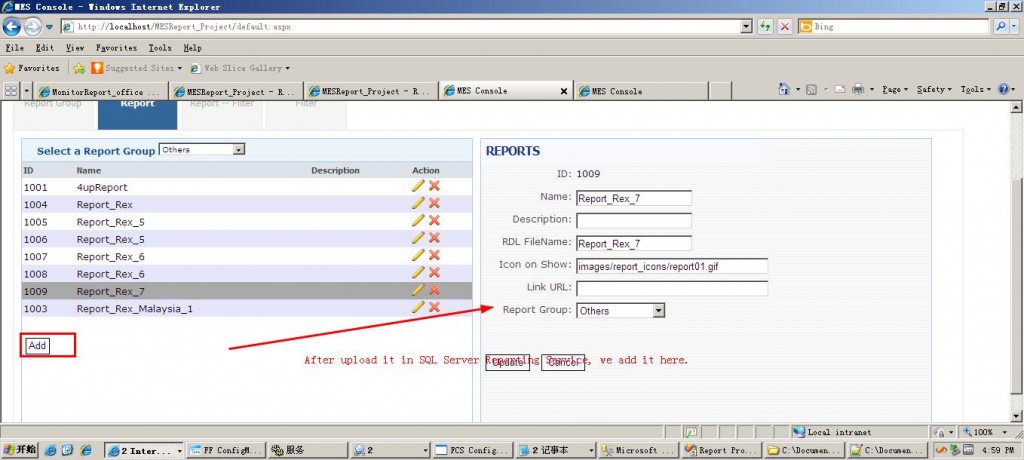This screenshot has height=460, width=1024.
Task: Edit the 4upReport row with pencil icon
Action: (x=419, y=186)
